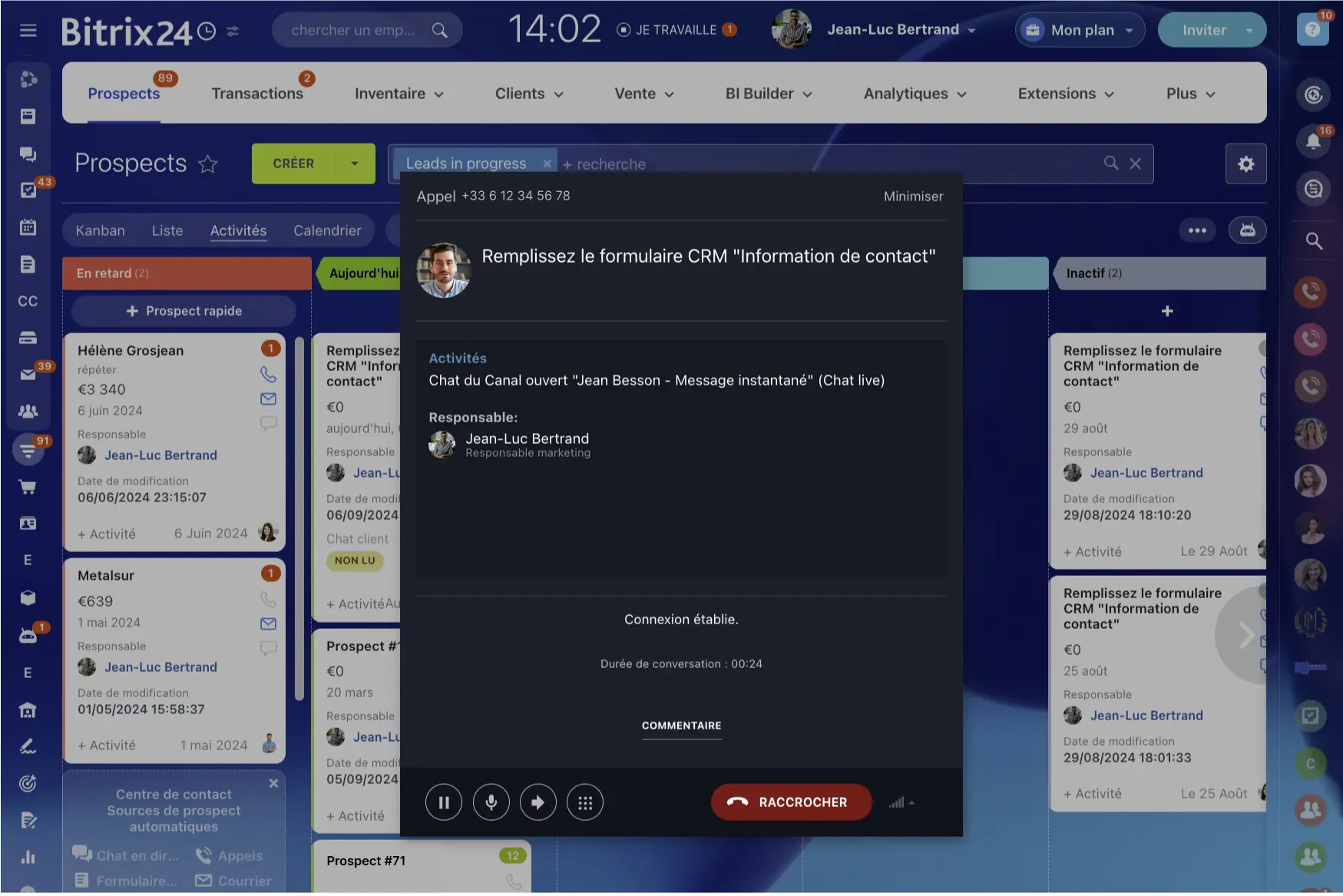Click the call transfer arrow icon

(538, 802)
